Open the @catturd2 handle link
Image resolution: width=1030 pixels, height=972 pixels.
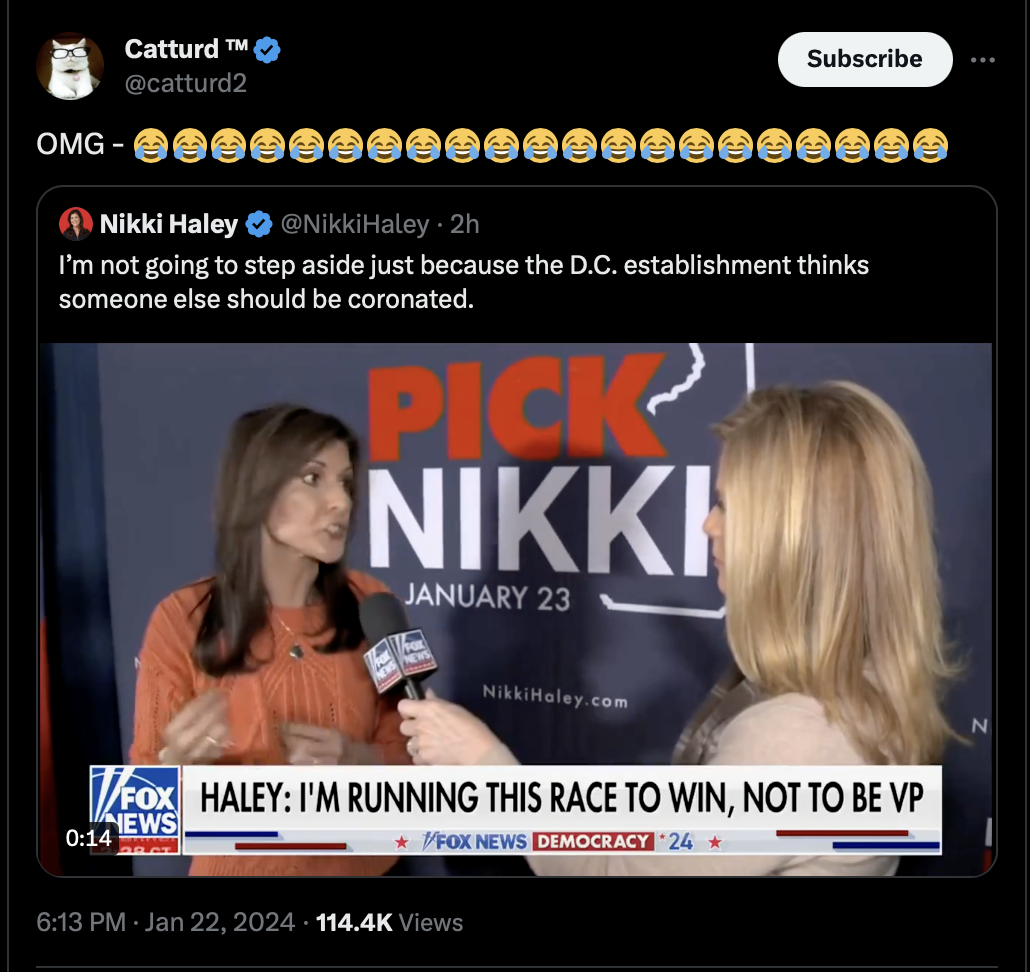186,83
